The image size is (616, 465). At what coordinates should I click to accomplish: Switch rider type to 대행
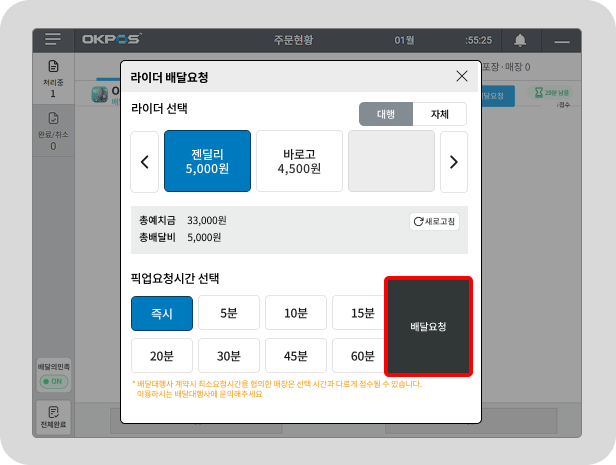point(386,114)
